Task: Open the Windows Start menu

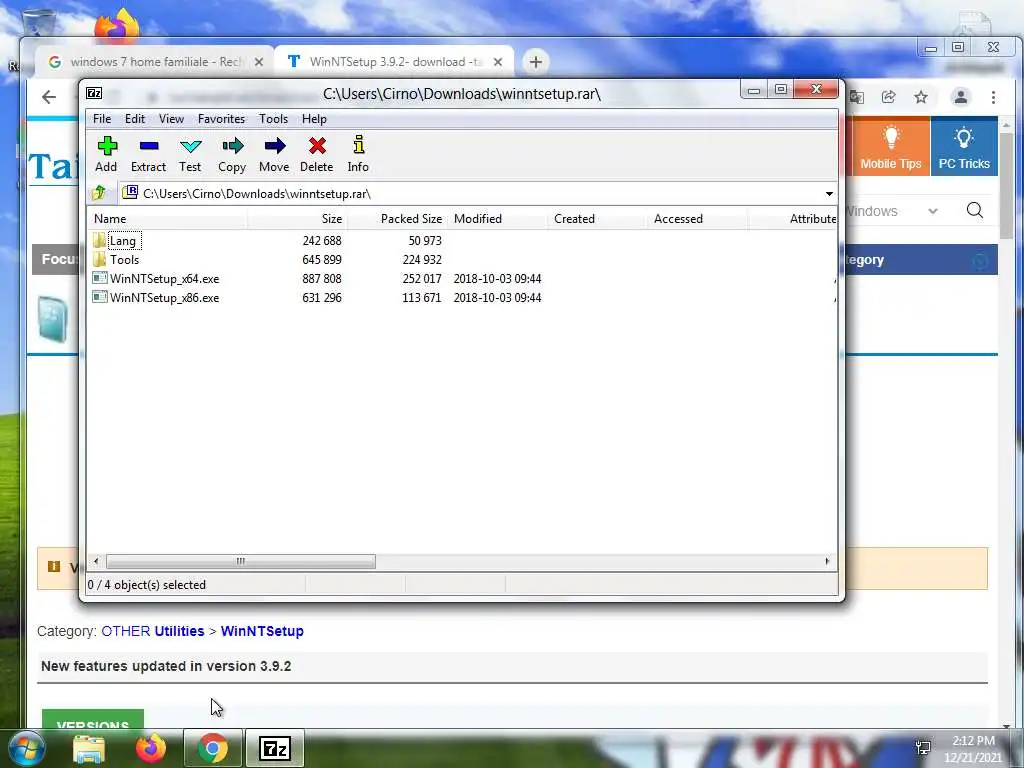Action: click(x=25, y=748)
